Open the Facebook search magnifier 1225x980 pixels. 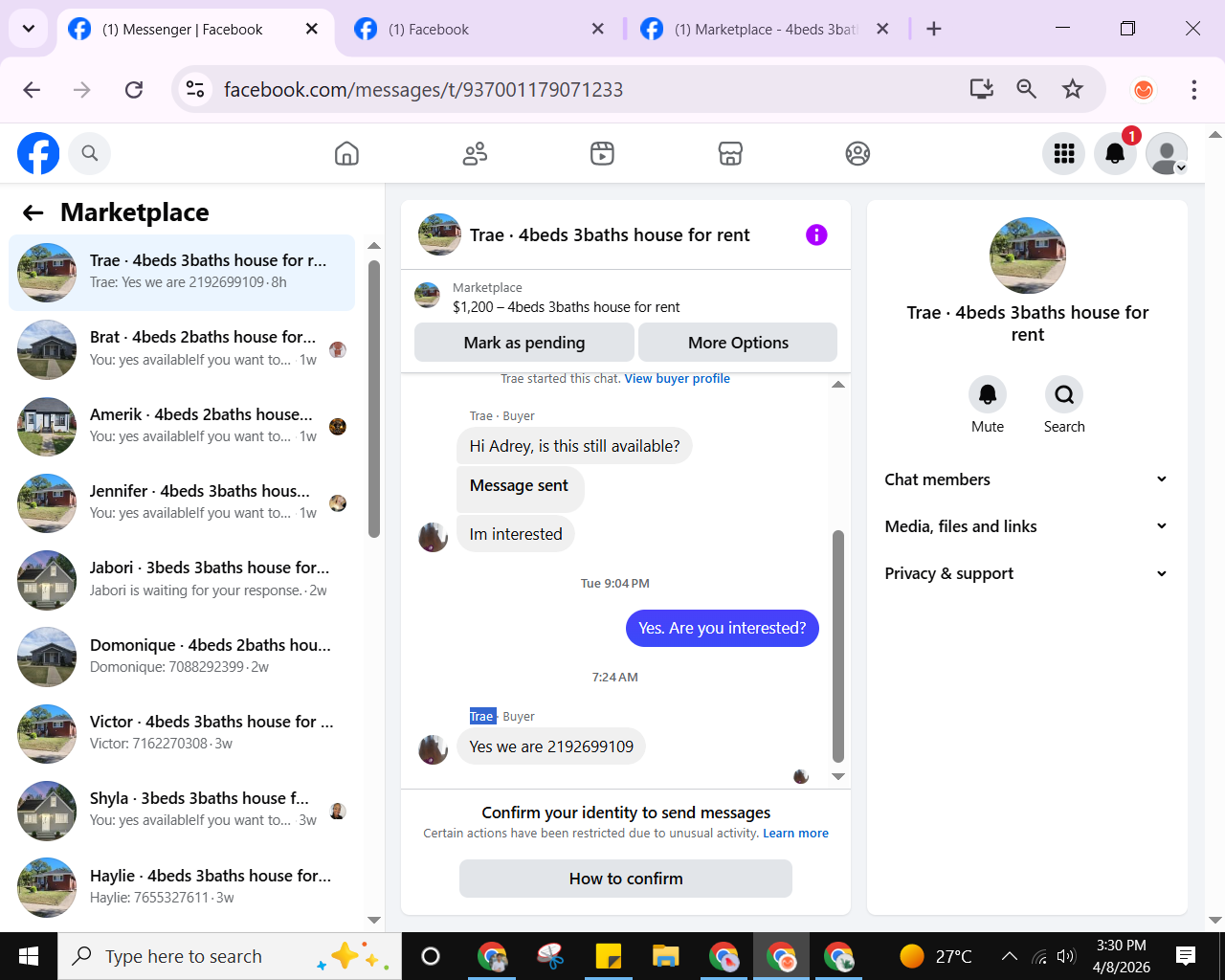[90, 153]
